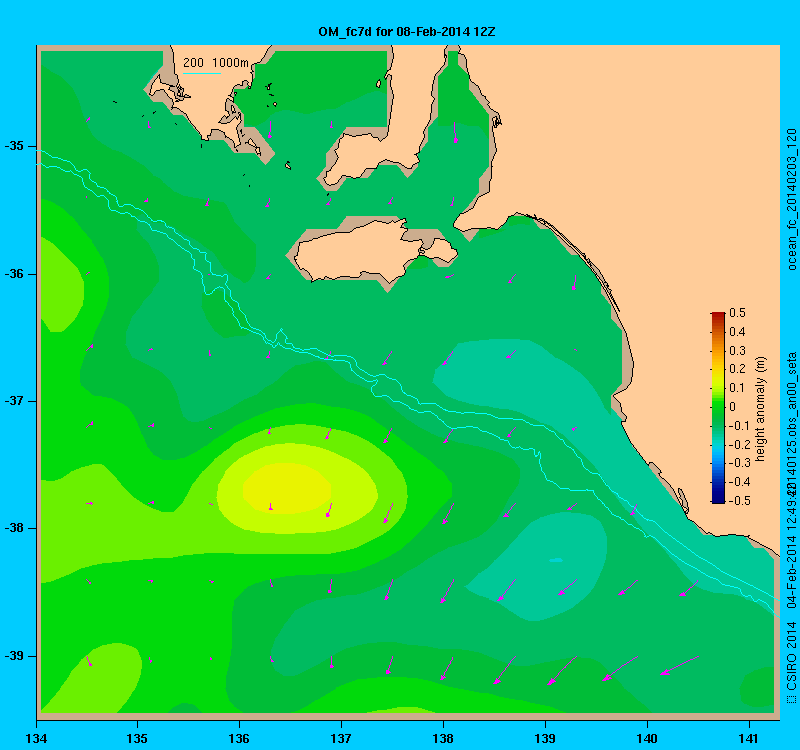
Task: Click the -37 latitude axis label
Action: (14, 401)
